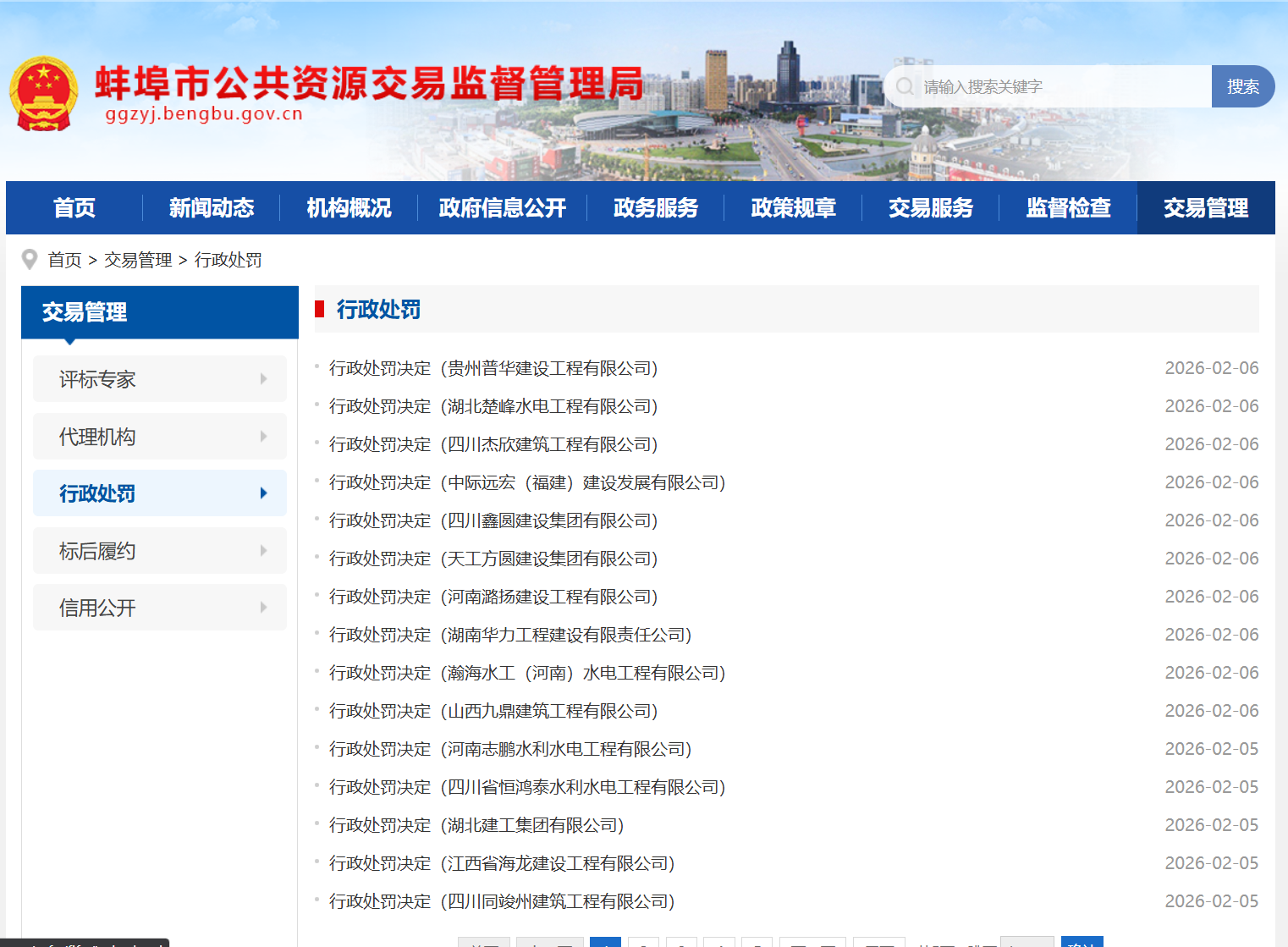The width and height of the screenshot is (1288, 947).
Task: Open decision for 四川省恒鸿泰水利水电工程有限公司
Action: pyautogui.click(x=527, y=787)
